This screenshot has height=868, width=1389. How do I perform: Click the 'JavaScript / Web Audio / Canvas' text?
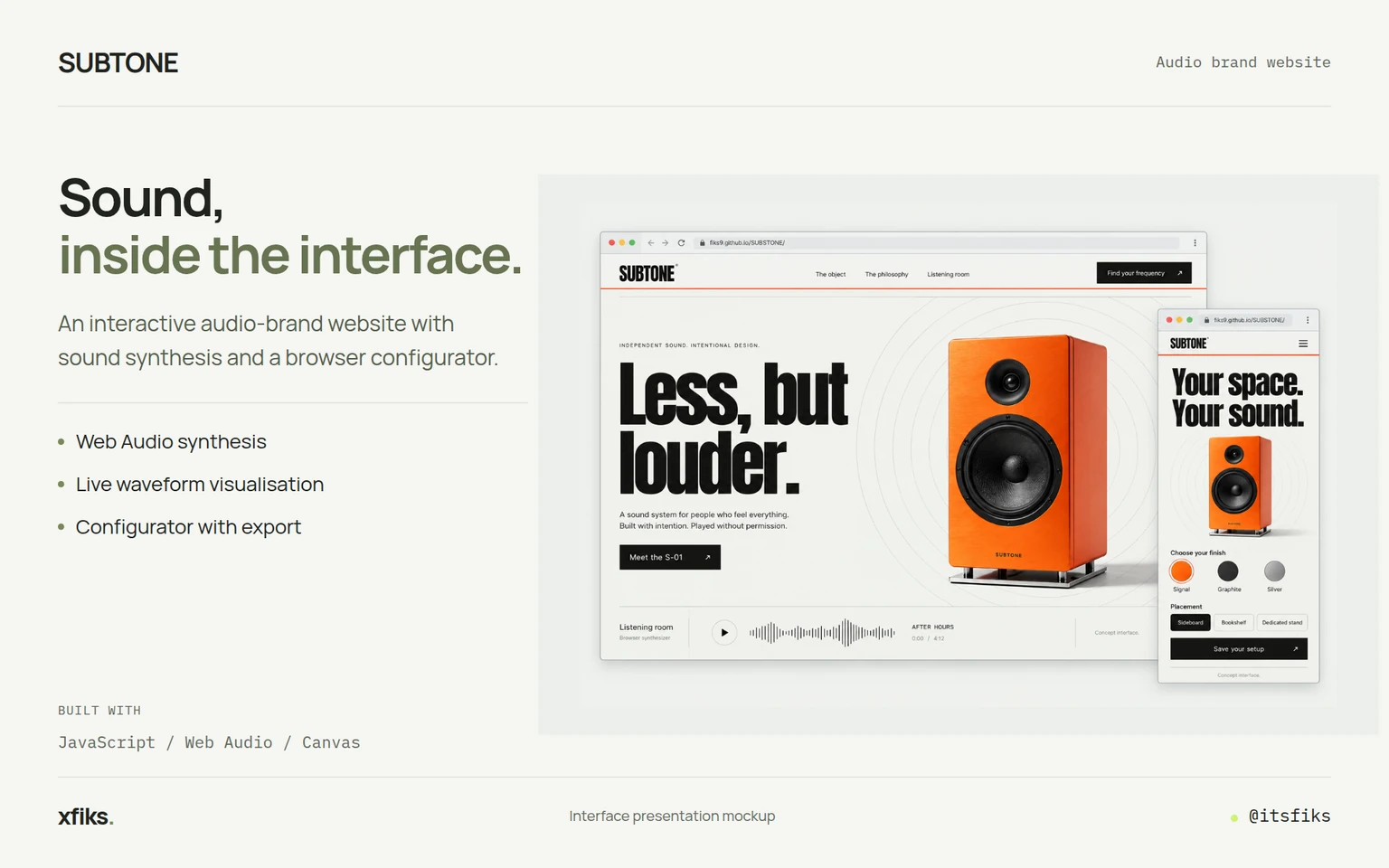209,742
